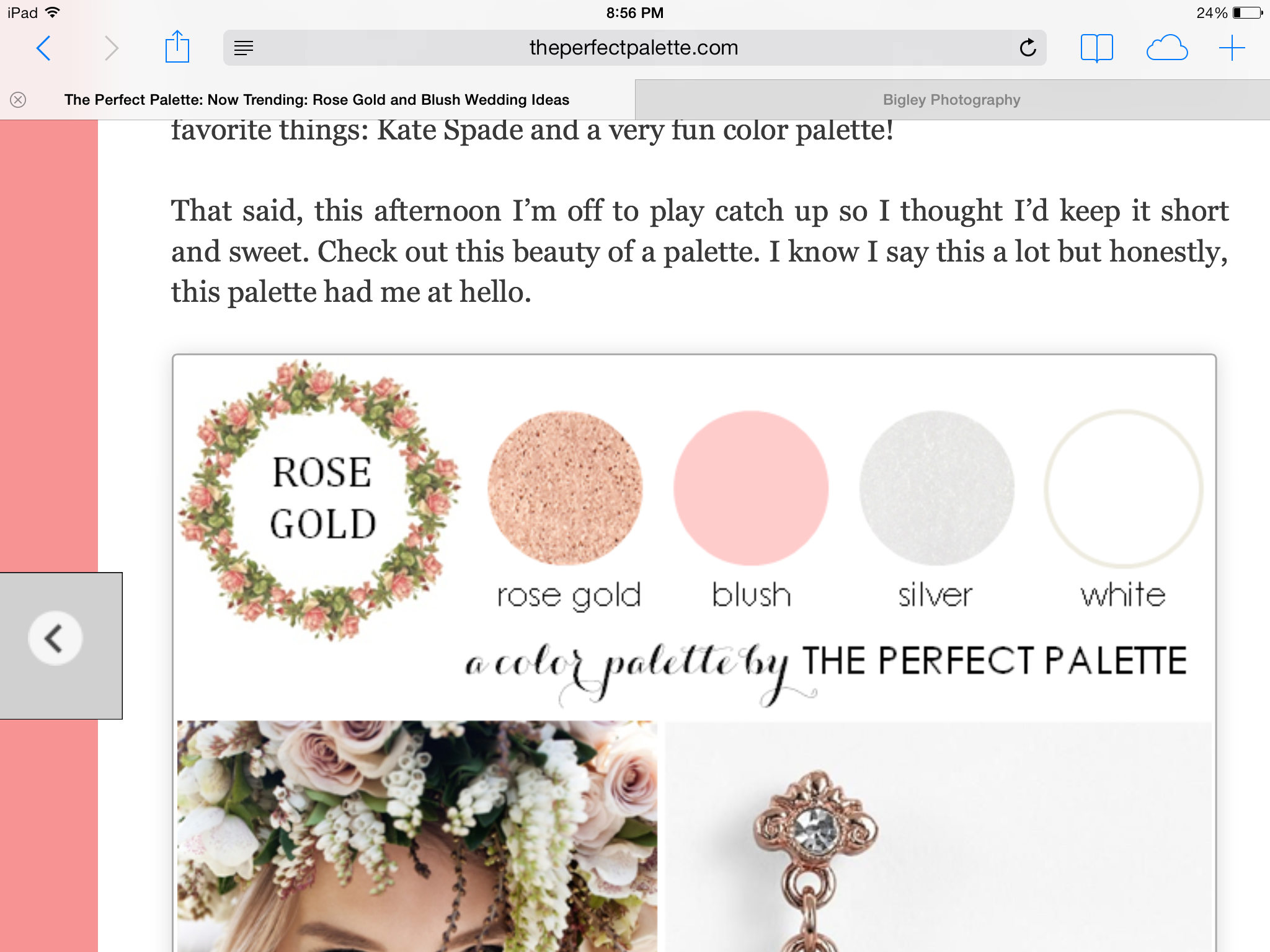Open the Bookmarks book icon
This screenshot has height=952, width=1270.
point(1096,48)
